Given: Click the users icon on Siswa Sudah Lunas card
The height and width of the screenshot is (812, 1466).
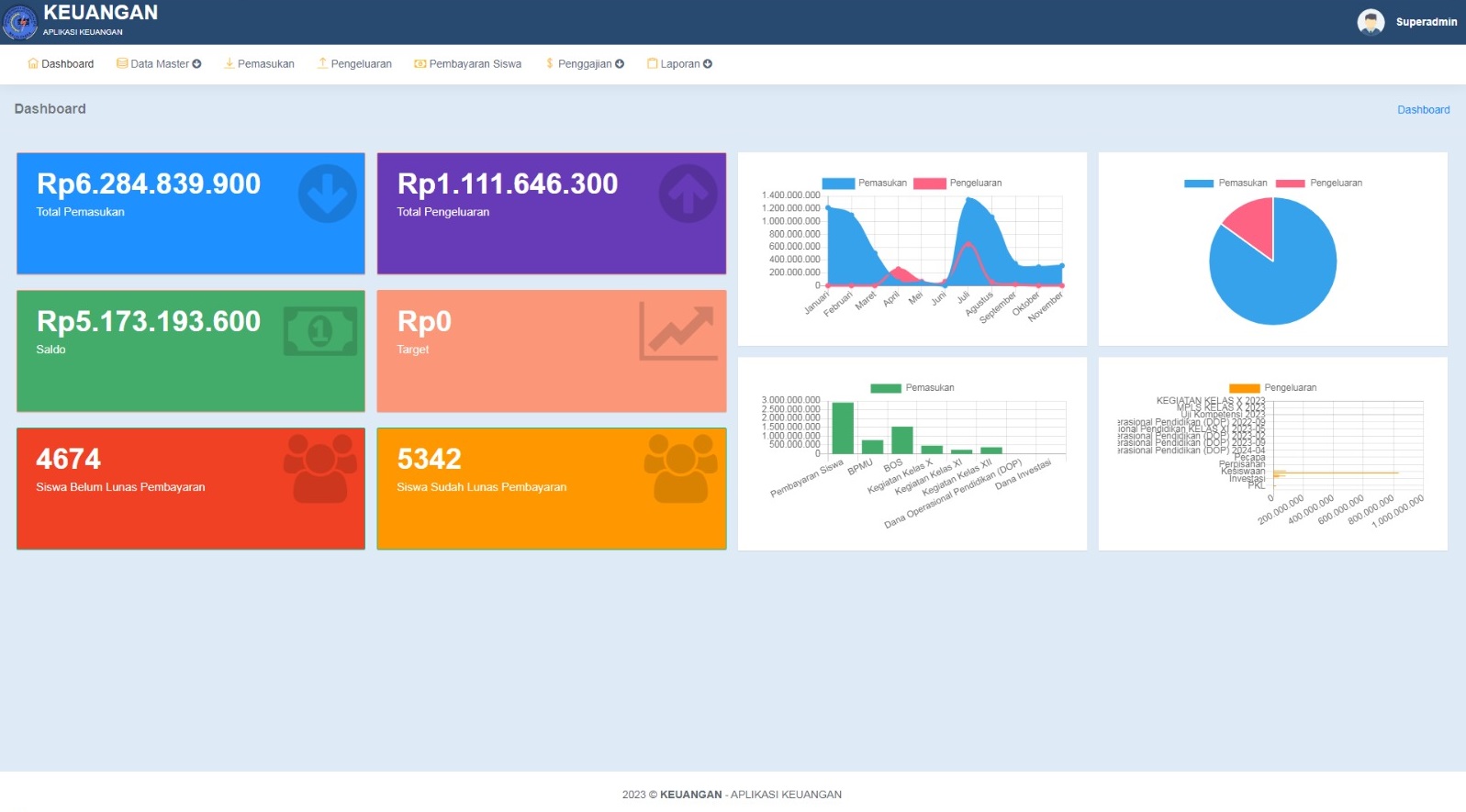Looking at the screenshot, I should click(x=680, y=468).
